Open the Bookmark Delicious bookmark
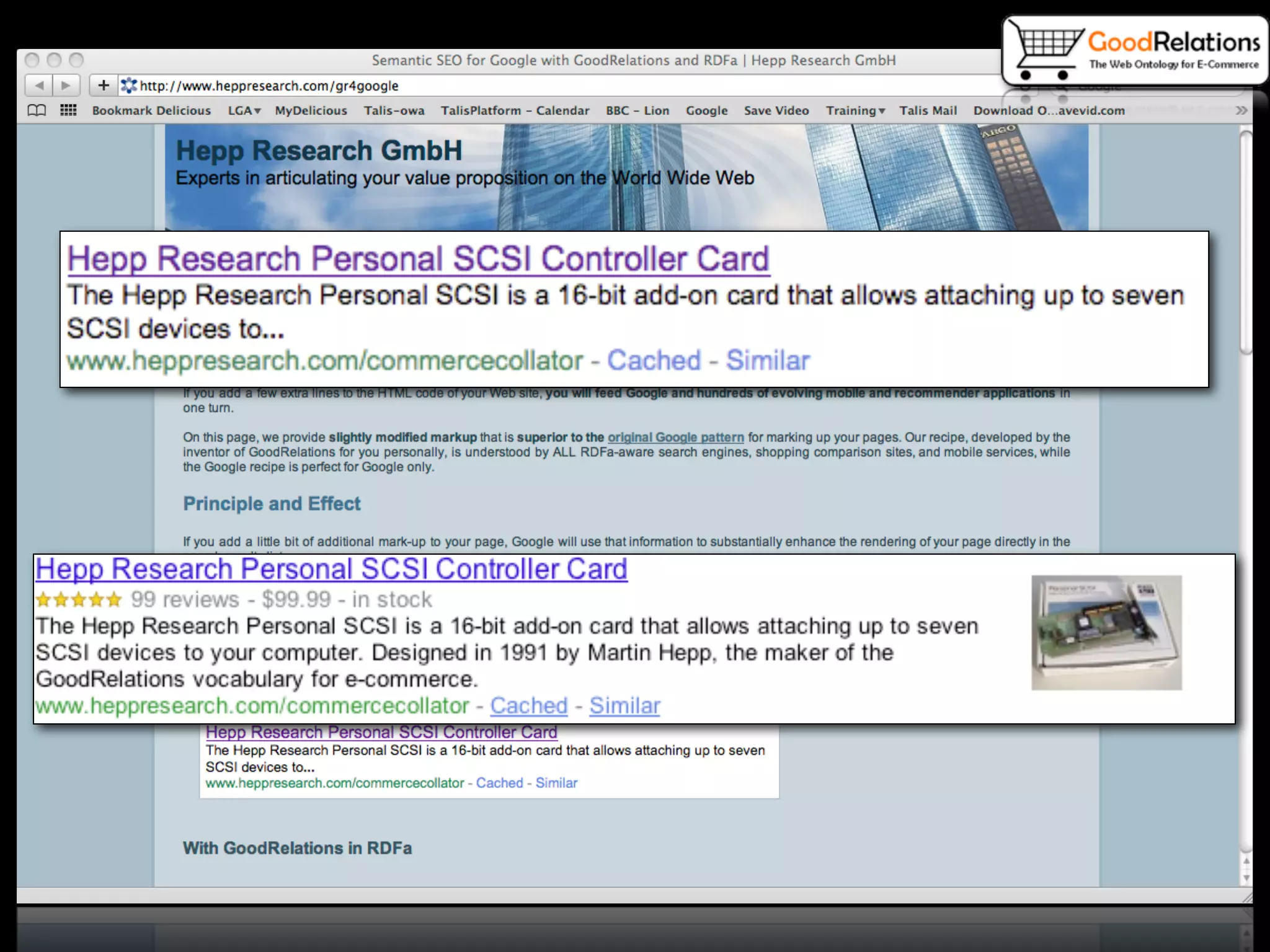The image size is (1270, 952). [151, 111]
